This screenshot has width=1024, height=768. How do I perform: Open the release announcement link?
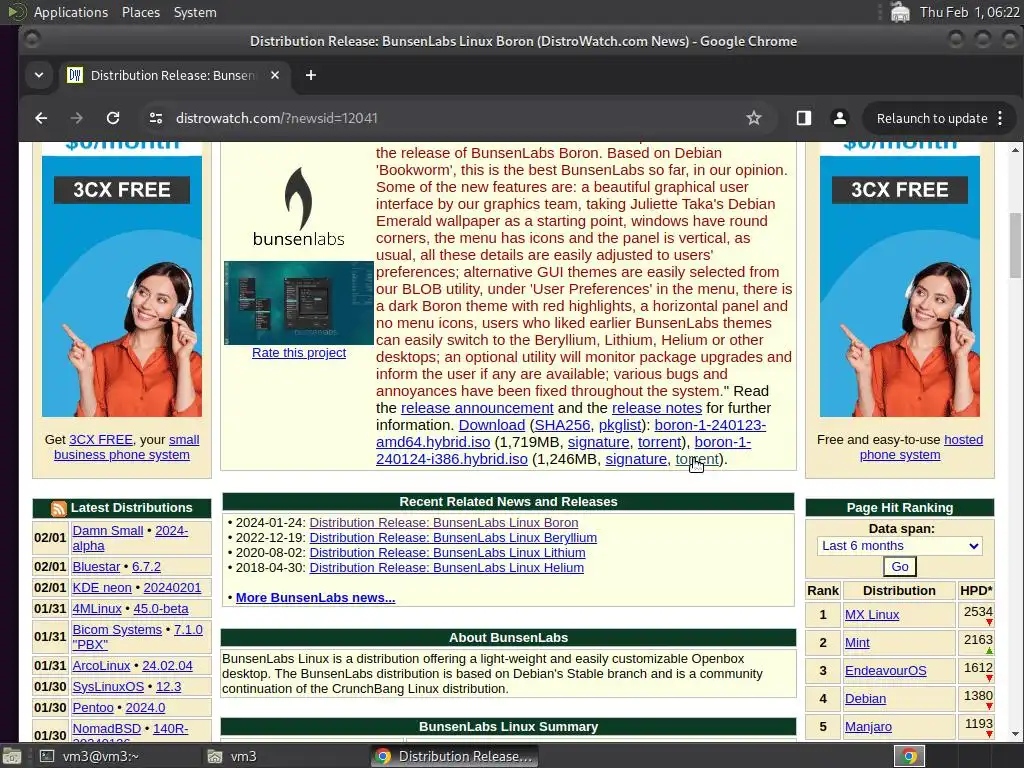click(x=477, y=408)
